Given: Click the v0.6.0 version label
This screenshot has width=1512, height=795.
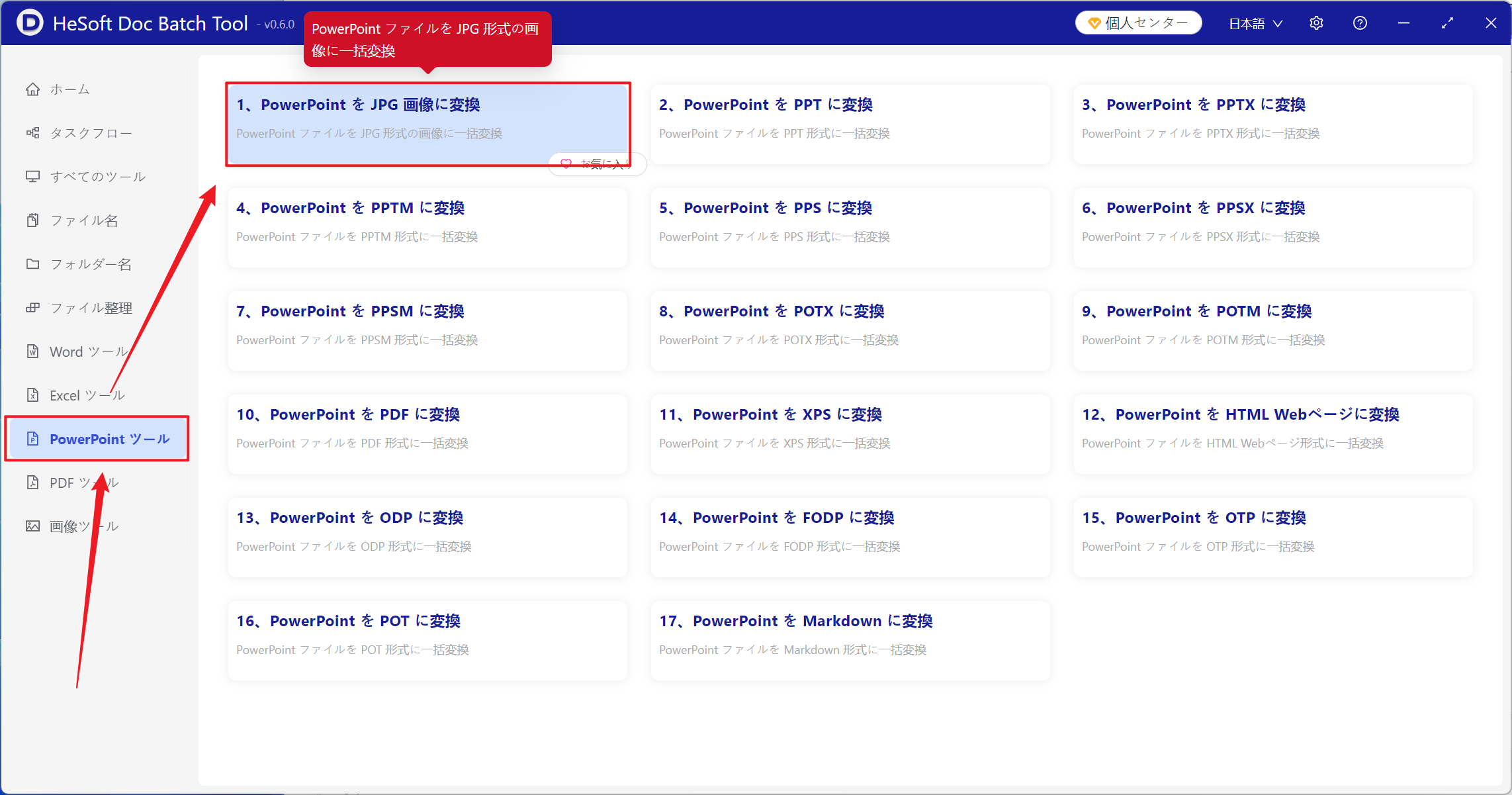Looking at the screenshot, I should [x=276, y=24].
